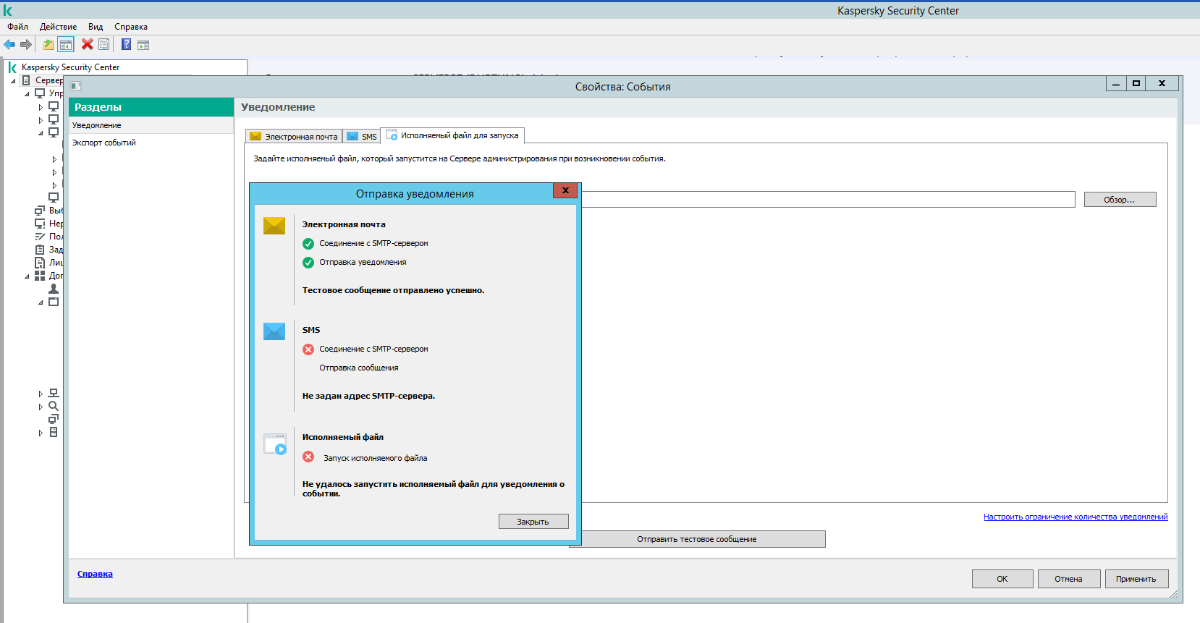Click the Обзор... browse button
Screen dimensions: 1200x623
[1120, 200]
